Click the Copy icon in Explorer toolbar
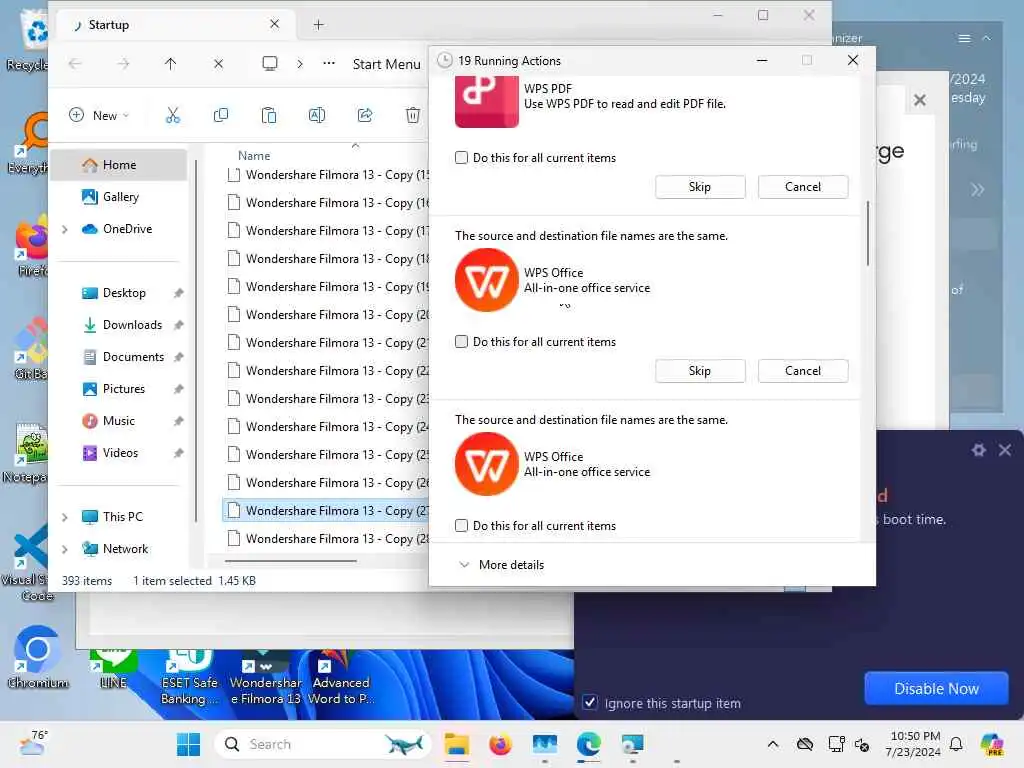This screenshot has height=768, width=1024. pyautogui.click(x=221, y=116)
